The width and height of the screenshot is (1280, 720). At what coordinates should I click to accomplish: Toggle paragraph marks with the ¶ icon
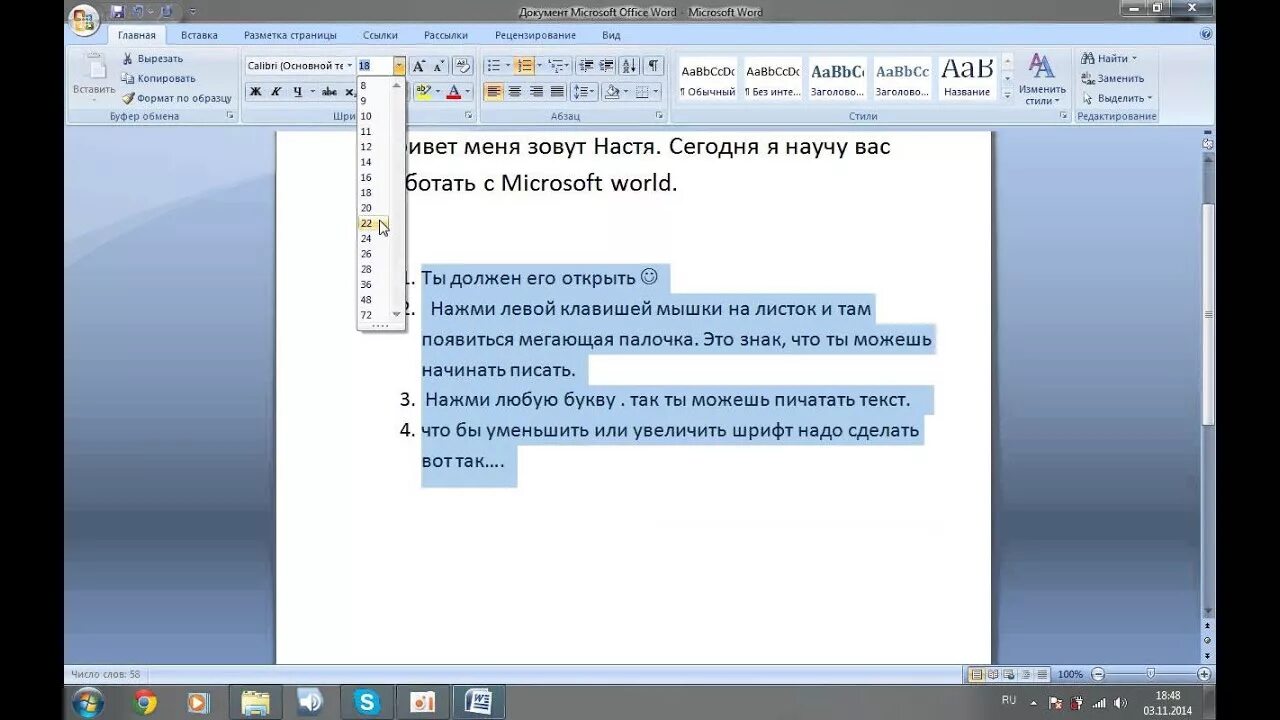tap(654, 65)
